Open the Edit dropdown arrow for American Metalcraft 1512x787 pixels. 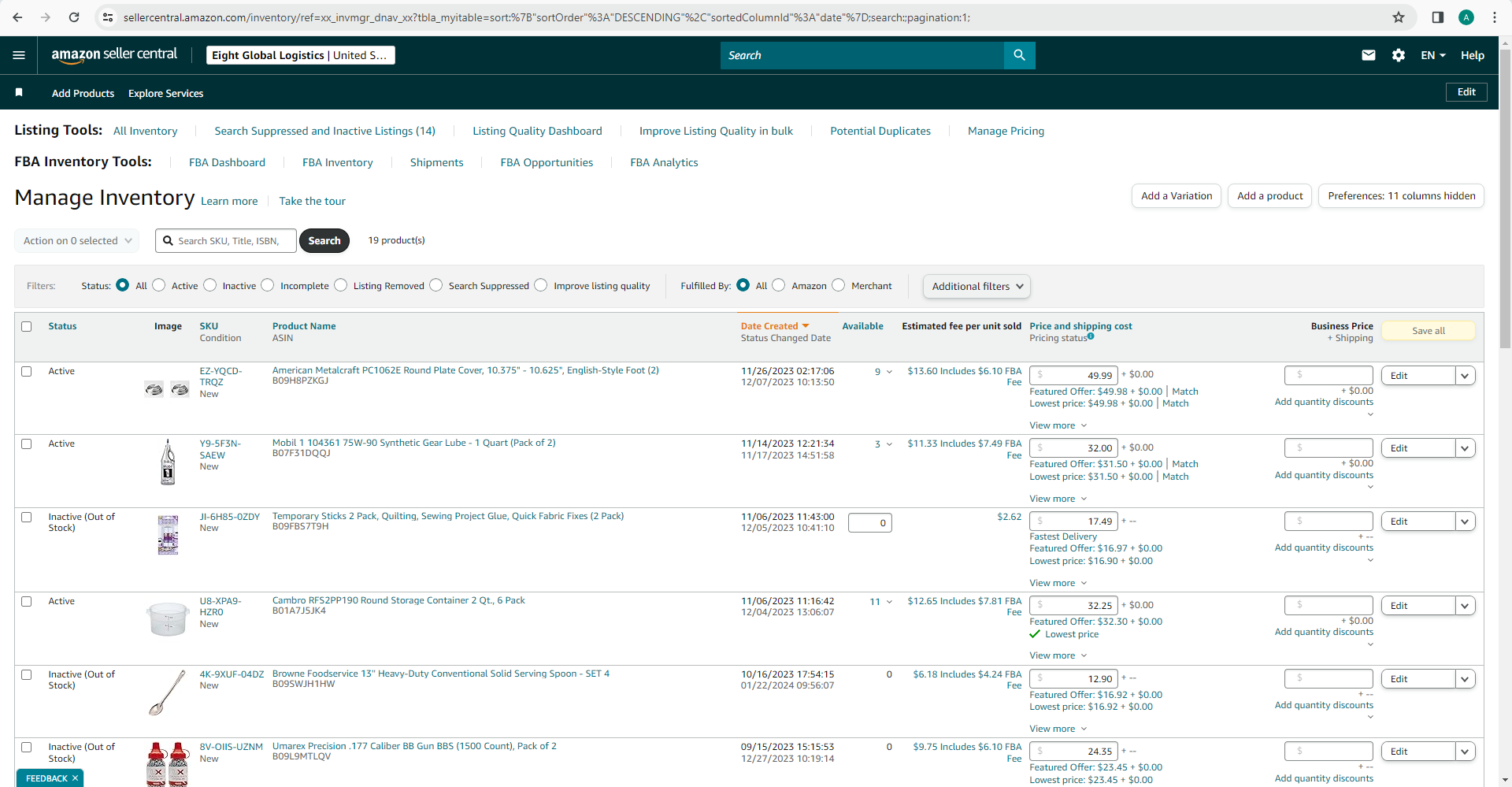pyautogui.click(x=1465, y=376)
